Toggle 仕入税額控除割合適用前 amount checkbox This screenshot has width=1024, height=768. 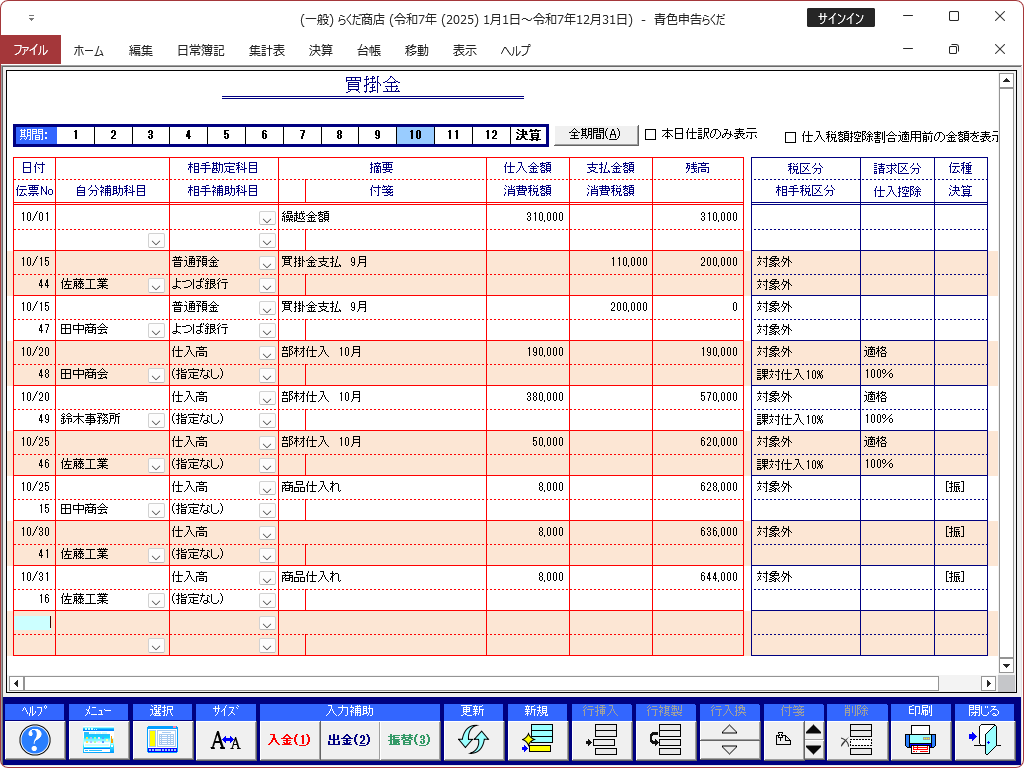tap(791, 137)
